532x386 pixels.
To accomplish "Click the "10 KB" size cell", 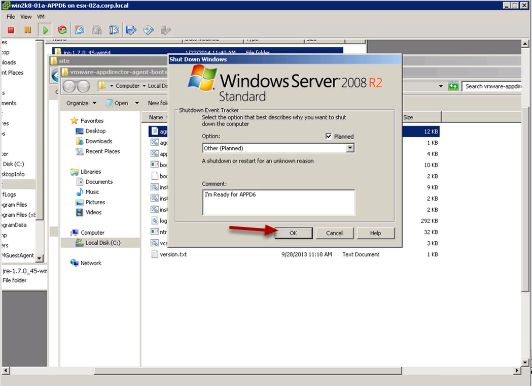I will click(x=431, y=165).
